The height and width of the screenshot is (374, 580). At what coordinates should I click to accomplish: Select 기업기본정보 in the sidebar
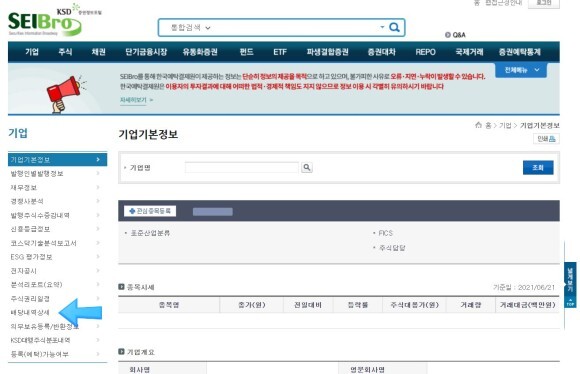tap(57, 159)
